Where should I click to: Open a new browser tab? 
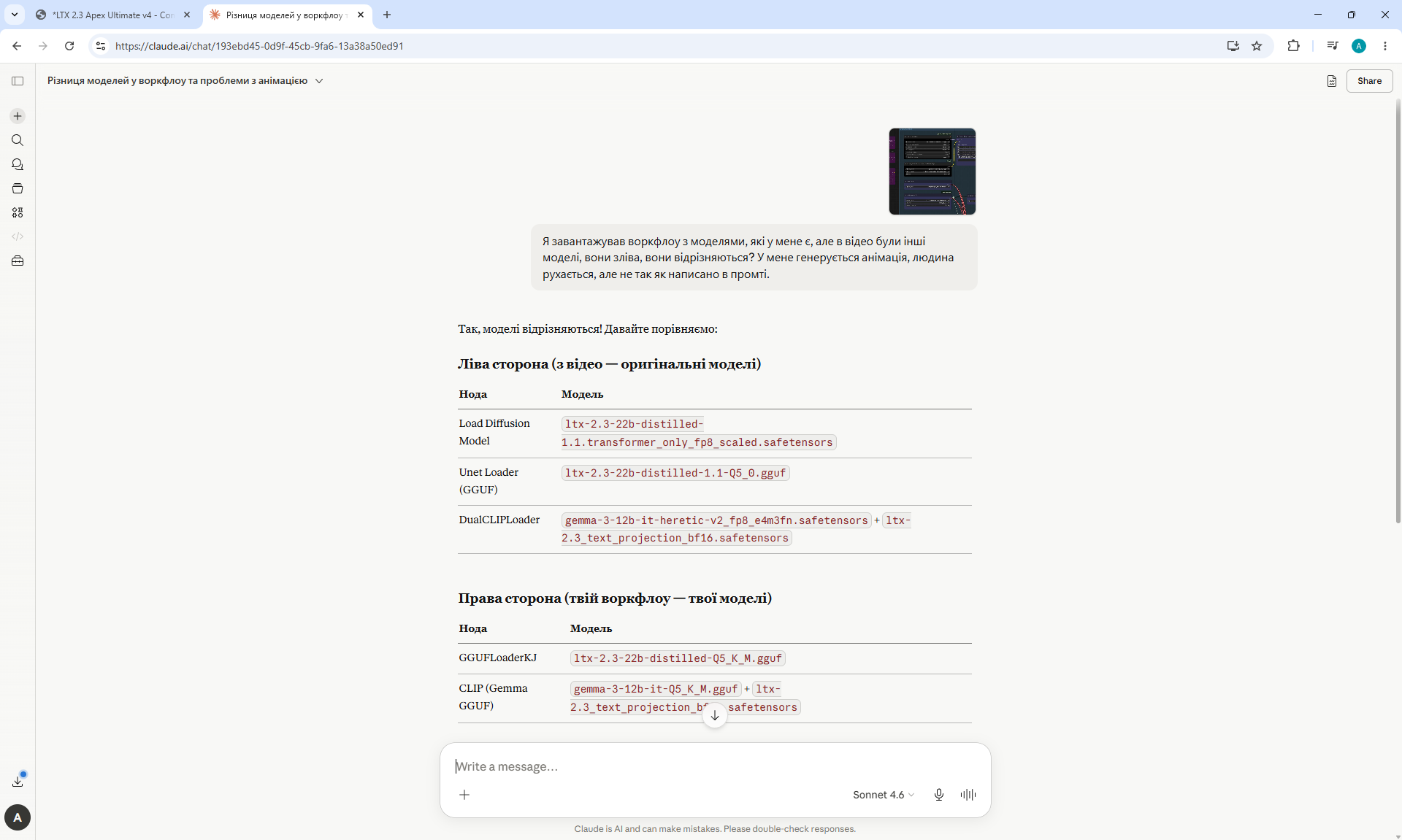coord(387,15)
